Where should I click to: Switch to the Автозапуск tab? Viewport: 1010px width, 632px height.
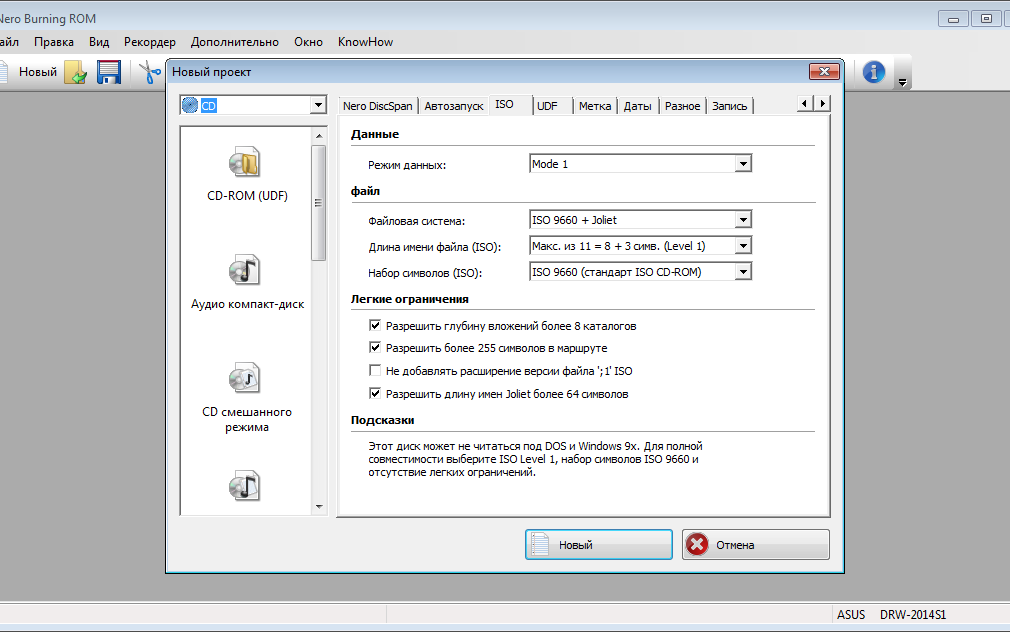click(453, 106)
